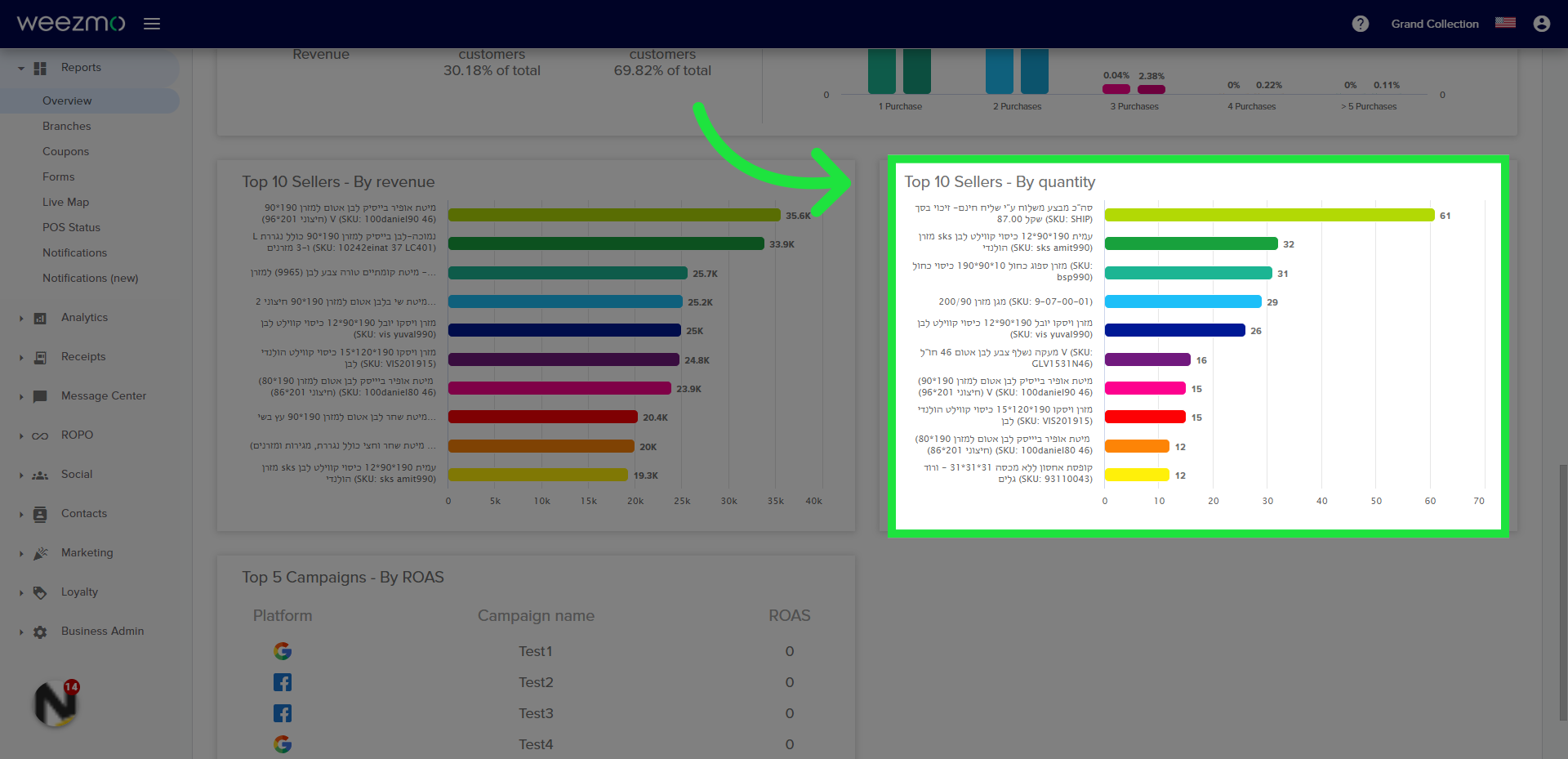Open the hamburger menu icon
The width and height of the screenshot is (1568, 759).
click(152, 24)
